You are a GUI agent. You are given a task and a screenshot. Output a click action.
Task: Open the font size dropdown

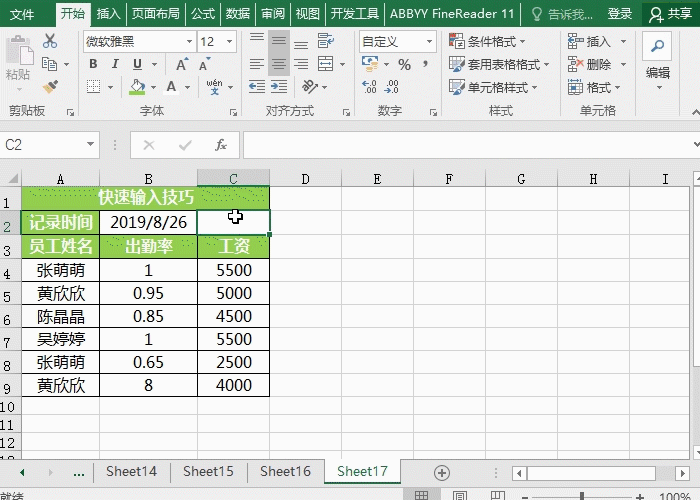[x=229, y=42]
